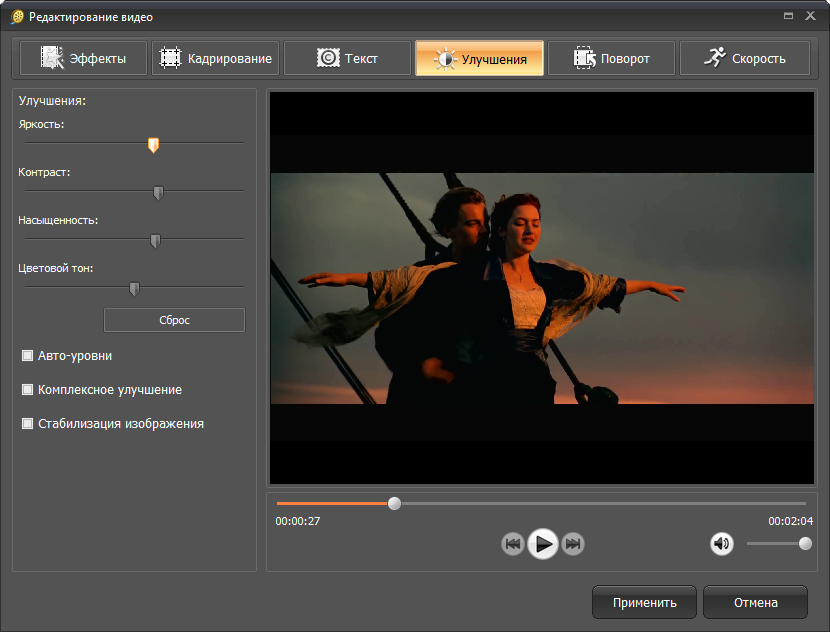Cancel editing with the Отмена button
The image size is (830, 632).
tap(755, 602)
